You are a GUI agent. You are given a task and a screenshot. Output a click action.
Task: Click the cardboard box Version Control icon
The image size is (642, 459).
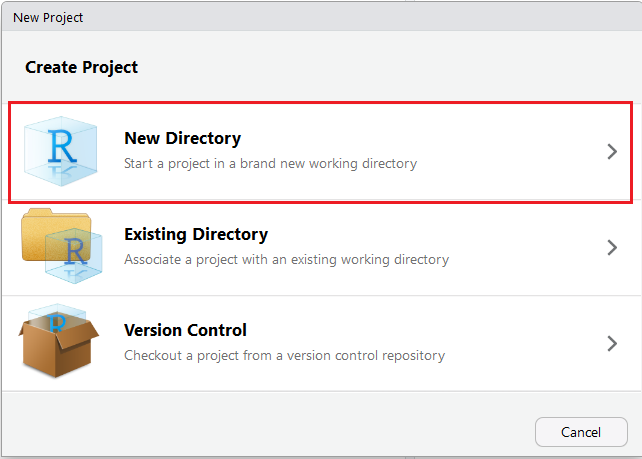coord(59,341)
